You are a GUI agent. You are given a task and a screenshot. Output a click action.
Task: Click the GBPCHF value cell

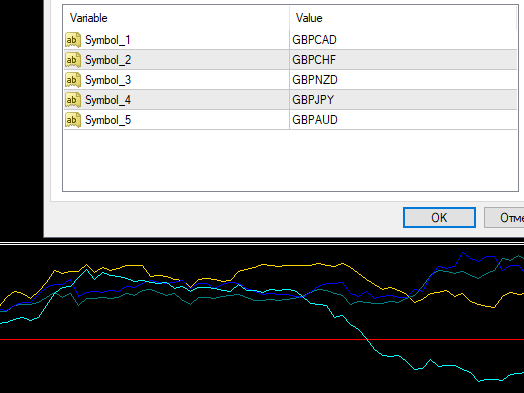403,60
